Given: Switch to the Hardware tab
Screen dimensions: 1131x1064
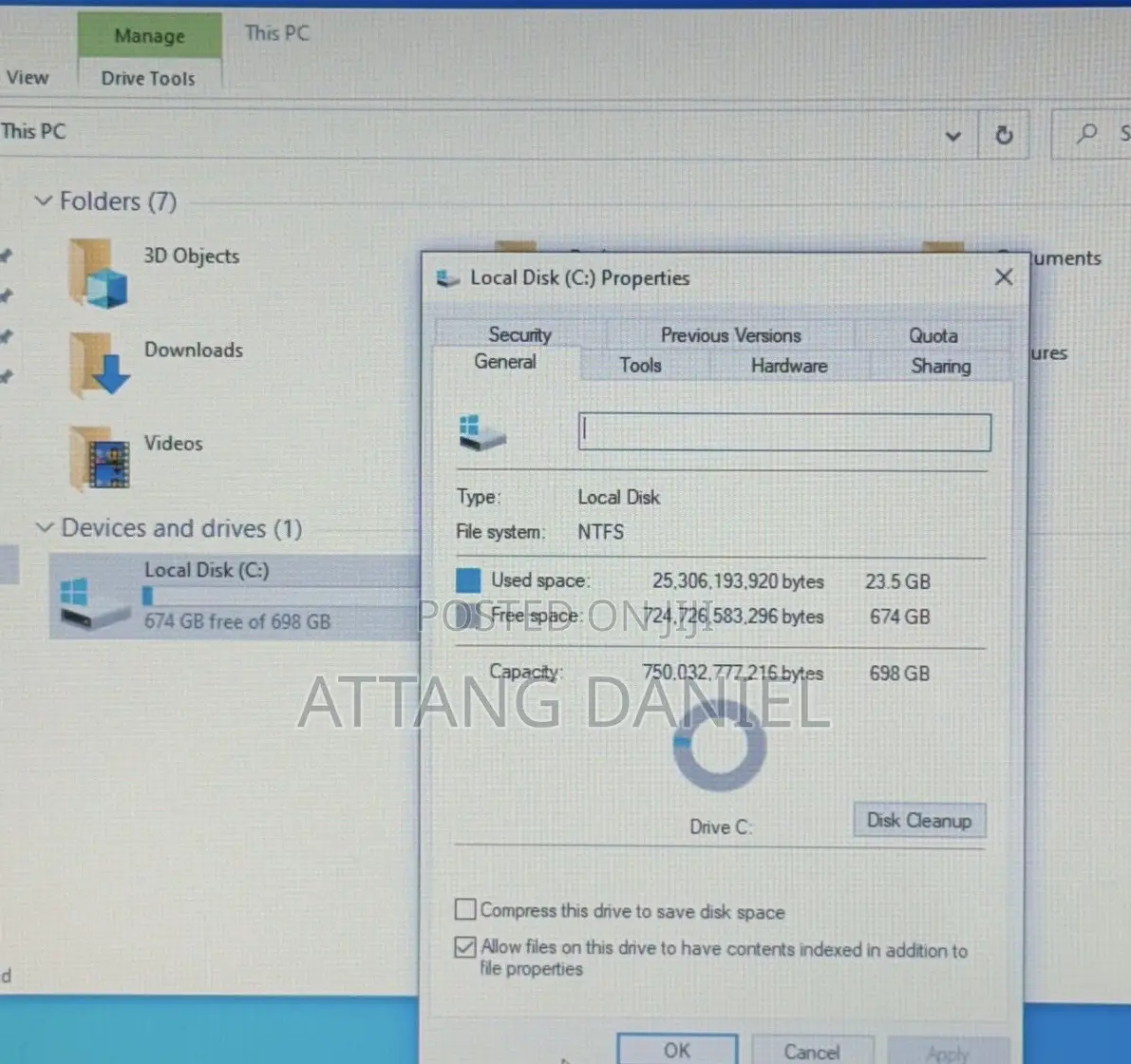Looking at the screenshot, I should tap(789, 366).
